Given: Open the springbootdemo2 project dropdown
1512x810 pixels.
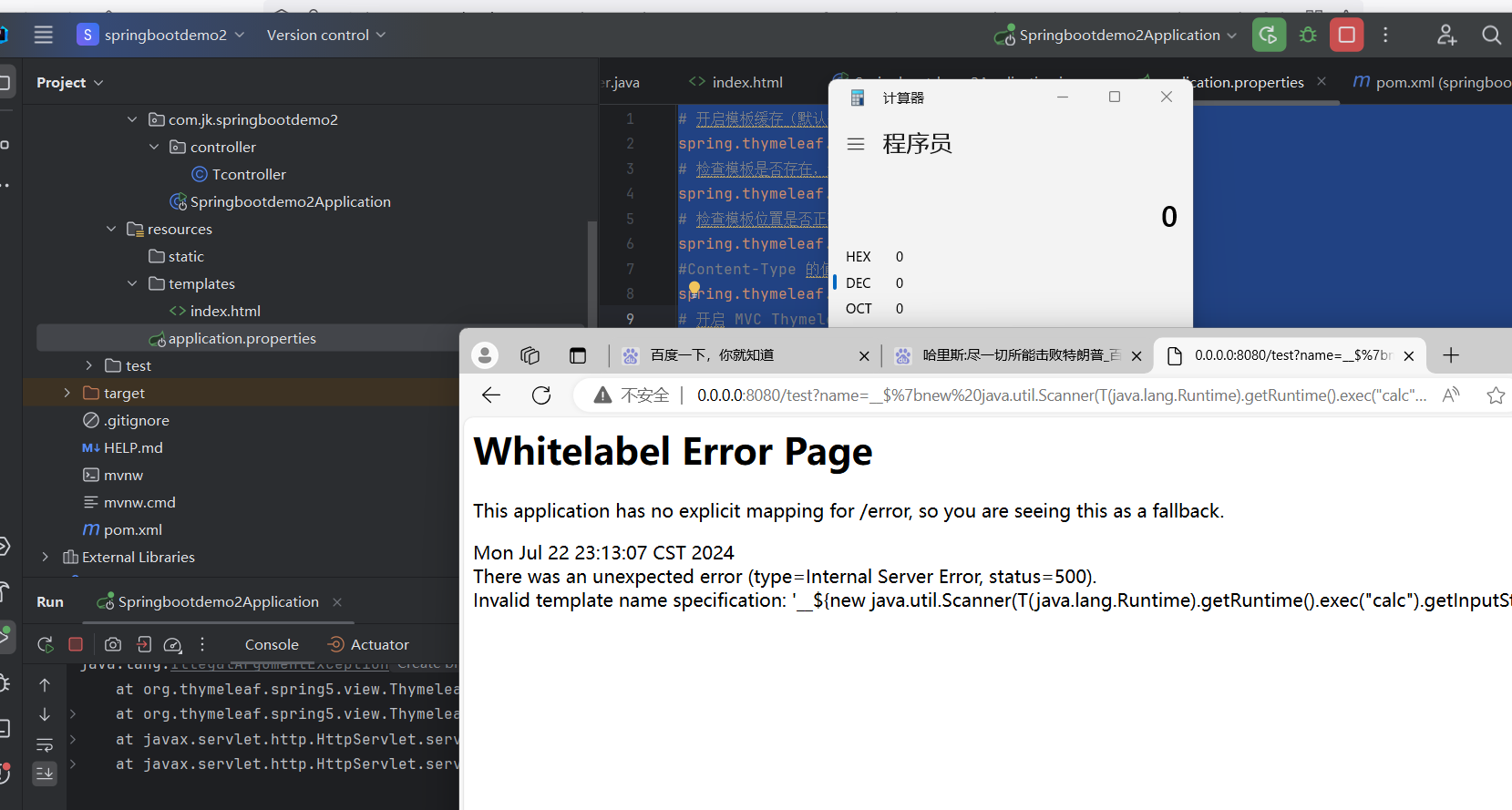Looking at the screenshot, I should (161, 35).
